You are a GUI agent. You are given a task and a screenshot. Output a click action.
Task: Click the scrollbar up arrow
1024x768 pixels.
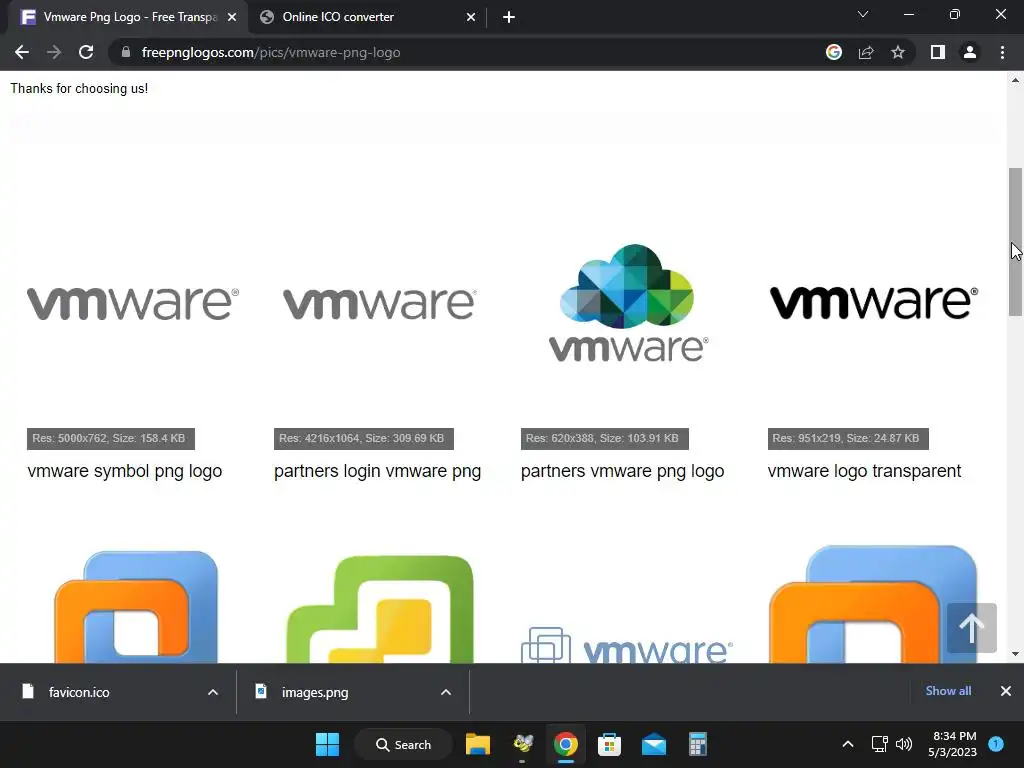pyautogui.click(x=1015, y=80)
